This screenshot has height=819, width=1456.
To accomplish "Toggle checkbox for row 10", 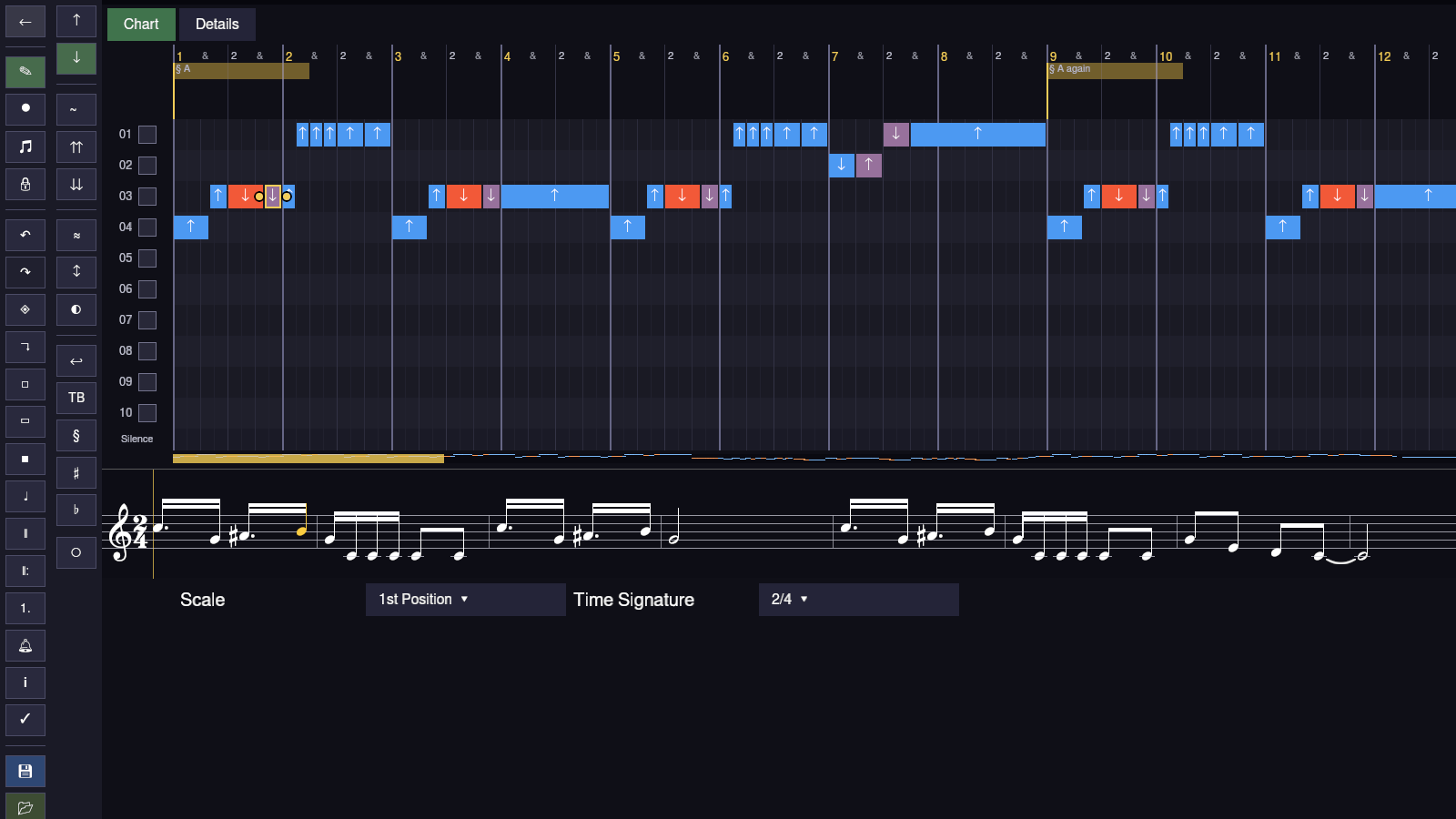I will (147, 413).
